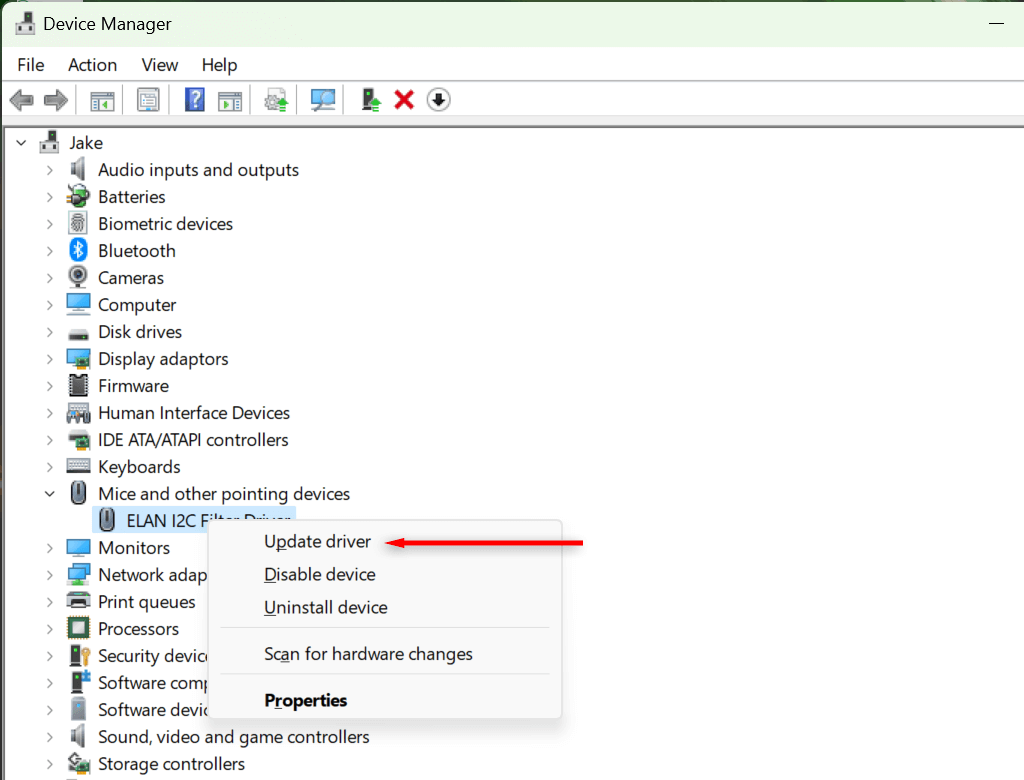This screenshot has width=1024, height=780.
Task: Click the Bluetooth category icon
Action: pyautogui.click(x=78, y=250)
